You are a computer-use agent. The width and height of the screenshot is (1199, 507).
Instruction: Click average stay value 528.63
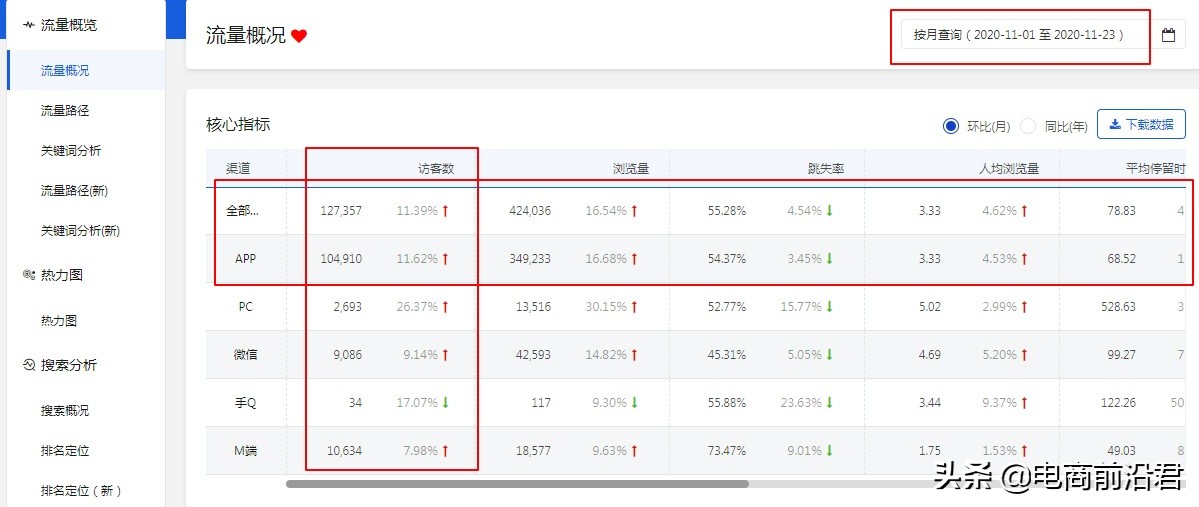[1118, 307]
